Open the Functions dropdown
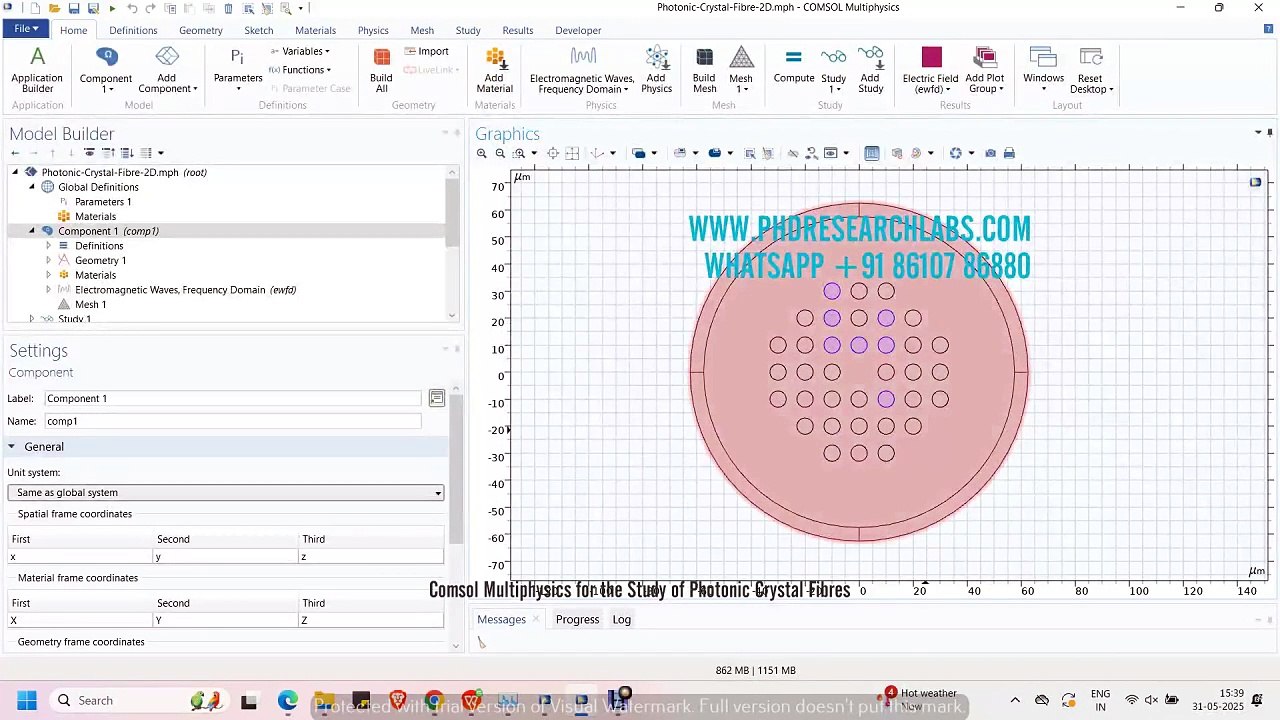Screen dimensions: 1280x720 (300, 70)
